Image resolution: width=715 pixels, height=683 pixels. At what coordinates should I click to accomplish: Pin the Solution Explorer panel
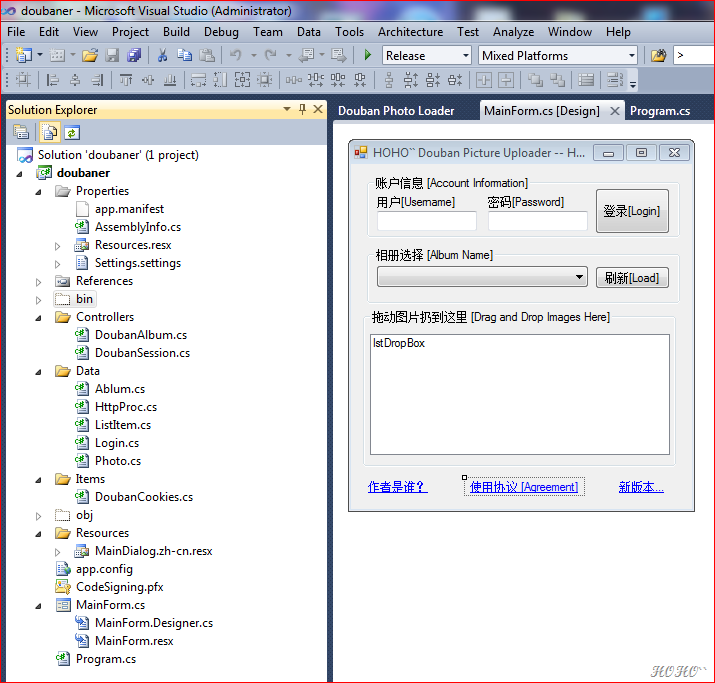pos(302,109)
